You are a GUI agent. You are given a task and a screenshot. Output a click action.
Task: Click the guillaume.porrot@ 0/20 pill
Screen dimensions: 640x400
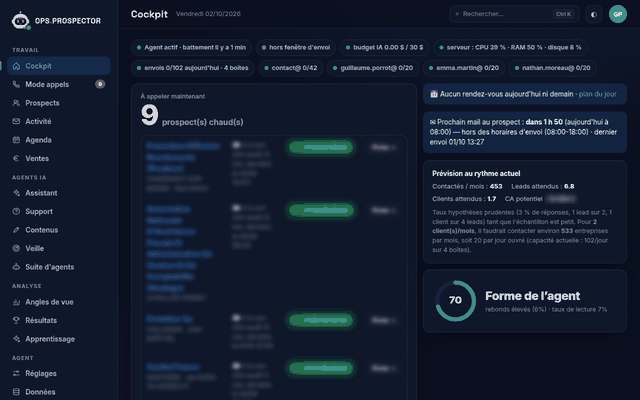click(x=373, y=68)
